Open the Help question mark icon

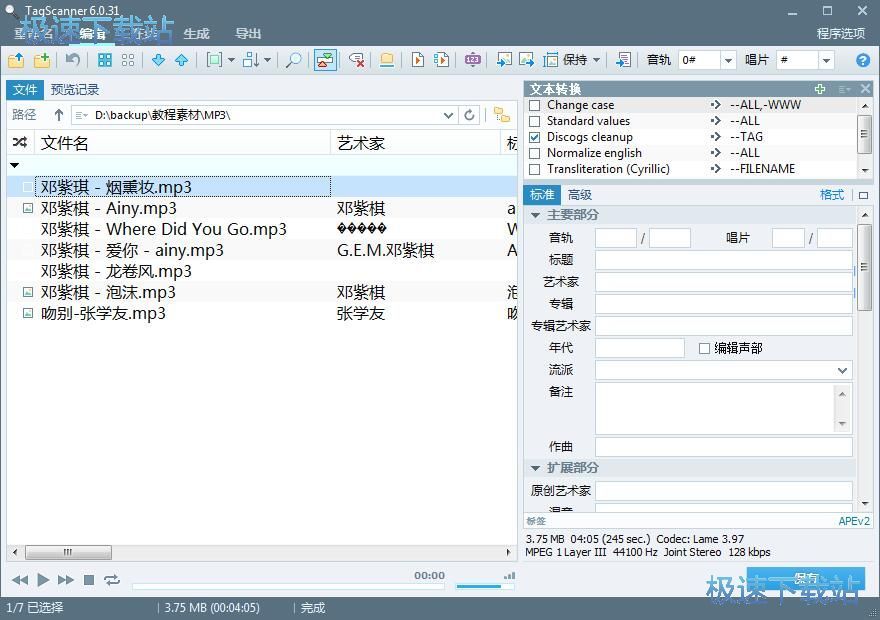[863, 60]
